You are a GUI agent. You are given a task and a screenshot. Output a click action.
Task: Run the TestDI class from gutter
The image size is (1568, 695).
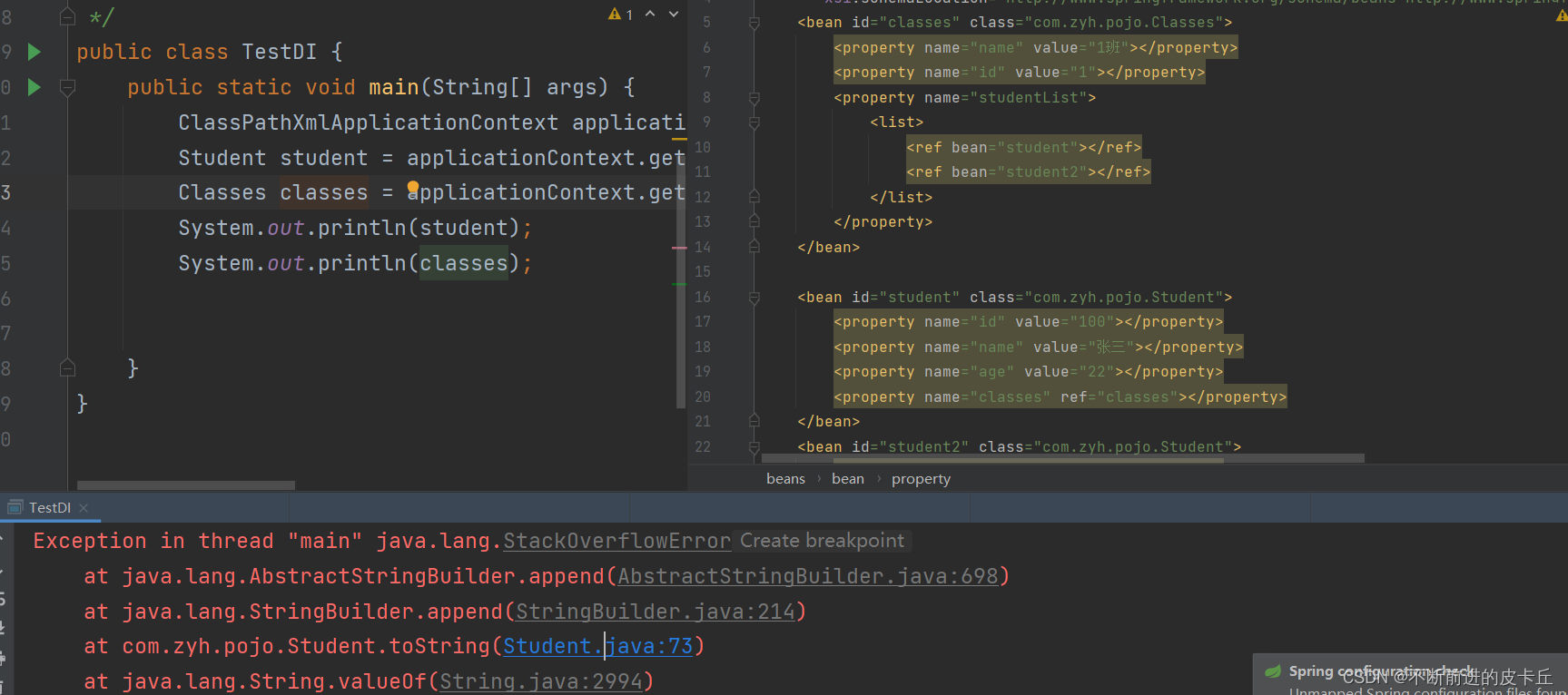point(35,52)
